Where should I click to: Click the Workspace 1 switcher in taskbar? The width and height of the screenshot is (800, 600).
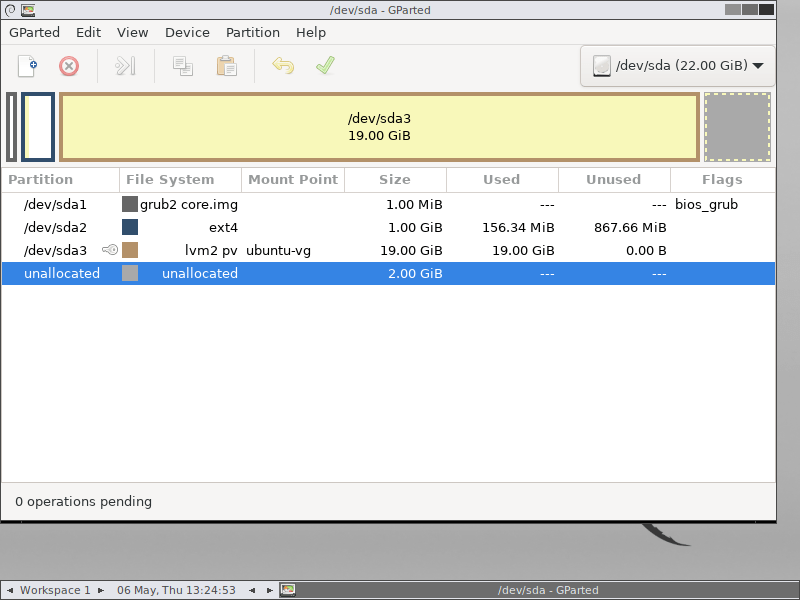click(x=55, y=590)
